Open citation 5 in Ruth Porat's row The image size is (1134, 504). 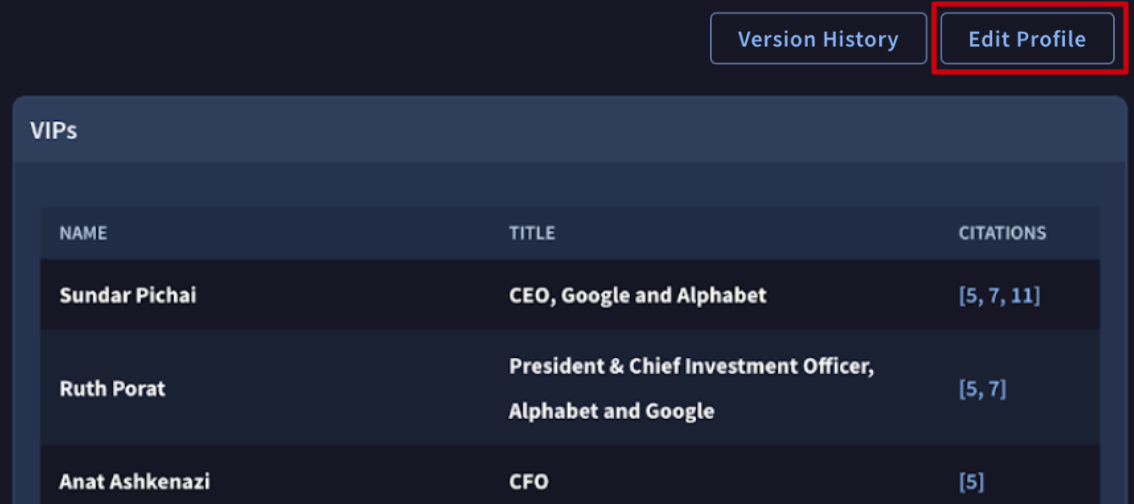click(970, 388)
